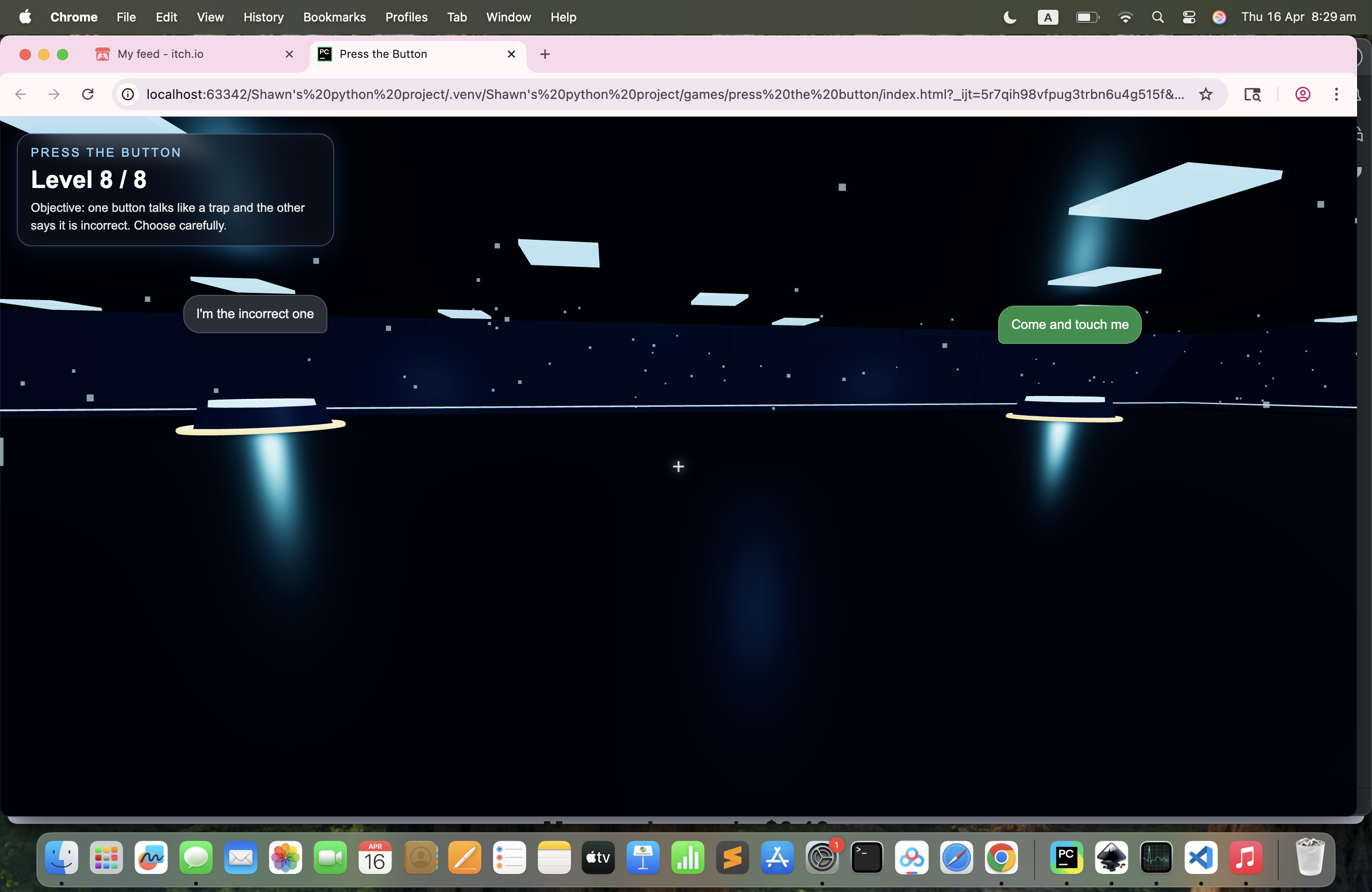This screenshot has height=892, width=1372.
Task: Open the Wi-Fi status menu
Action: coord(1125,17)
